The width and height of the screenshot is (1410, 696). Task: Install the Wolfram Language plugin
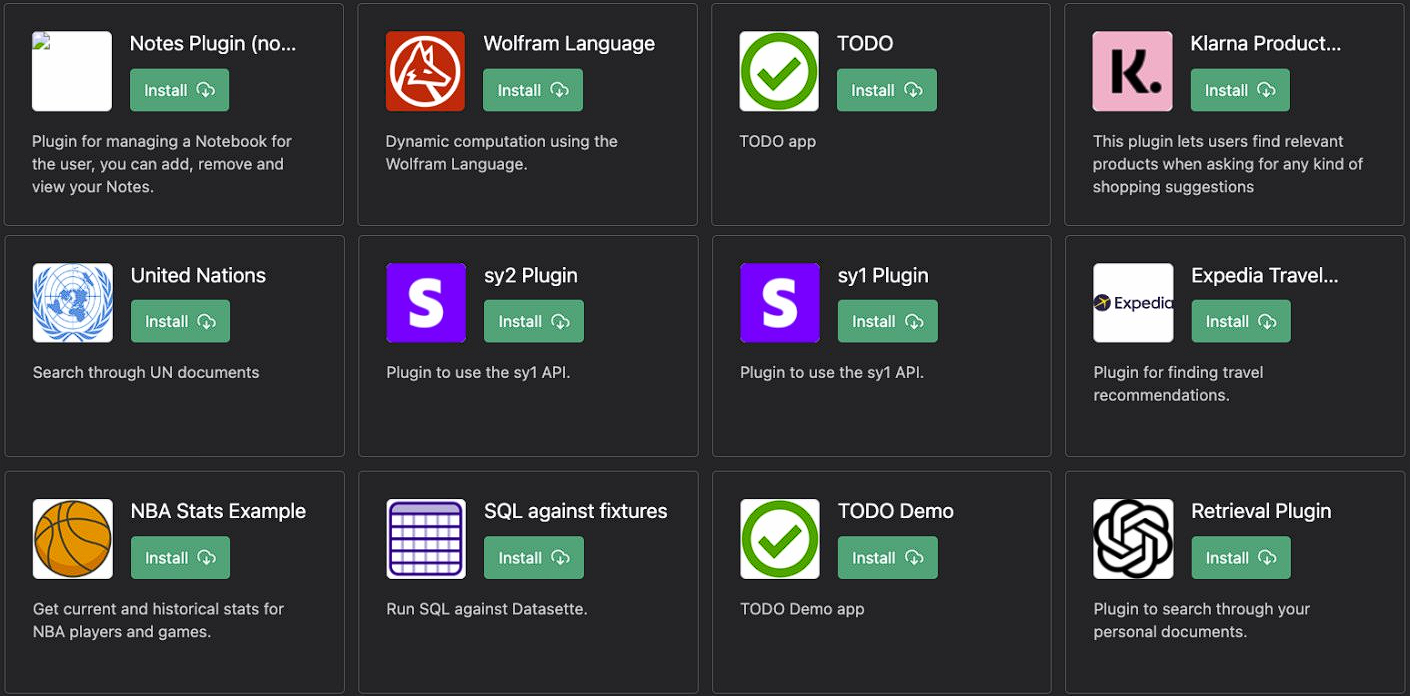point(533,90)
